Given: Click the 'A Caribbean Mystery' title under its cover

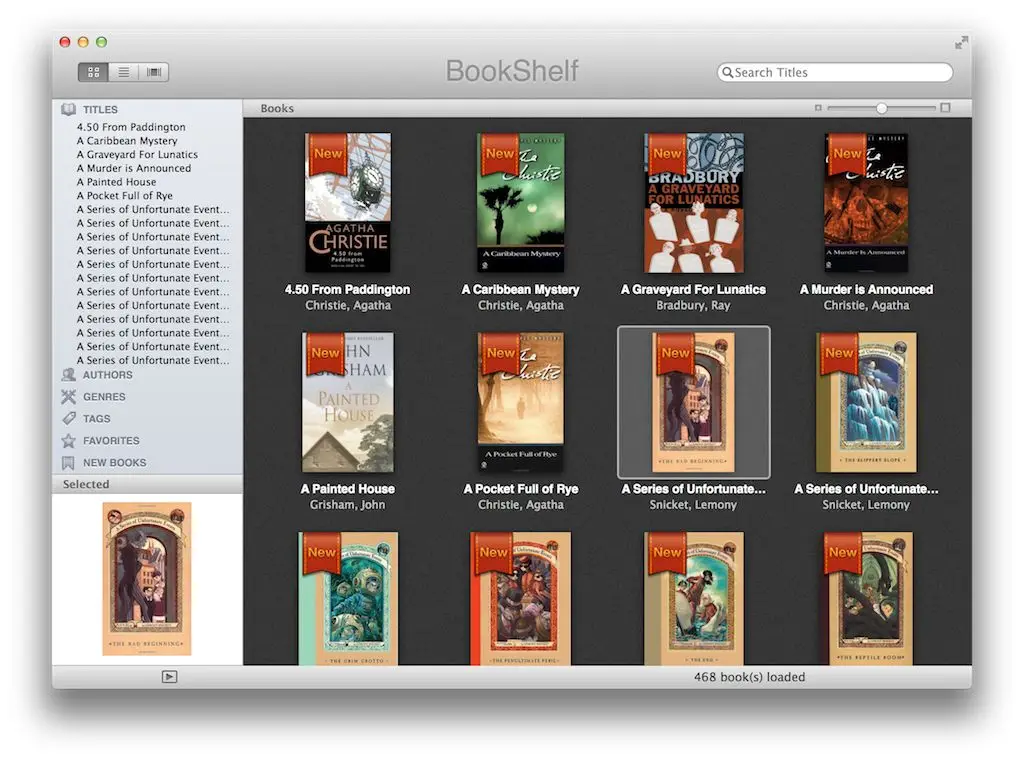Looking at the screenshot, I should coord(520,289).
